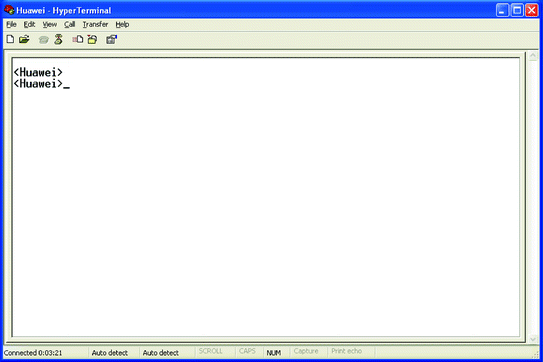Click the second <Huawei> prompt with cursor
This screenshot has width=543, height=362.
pyautogui.click(x=42, y=83)
